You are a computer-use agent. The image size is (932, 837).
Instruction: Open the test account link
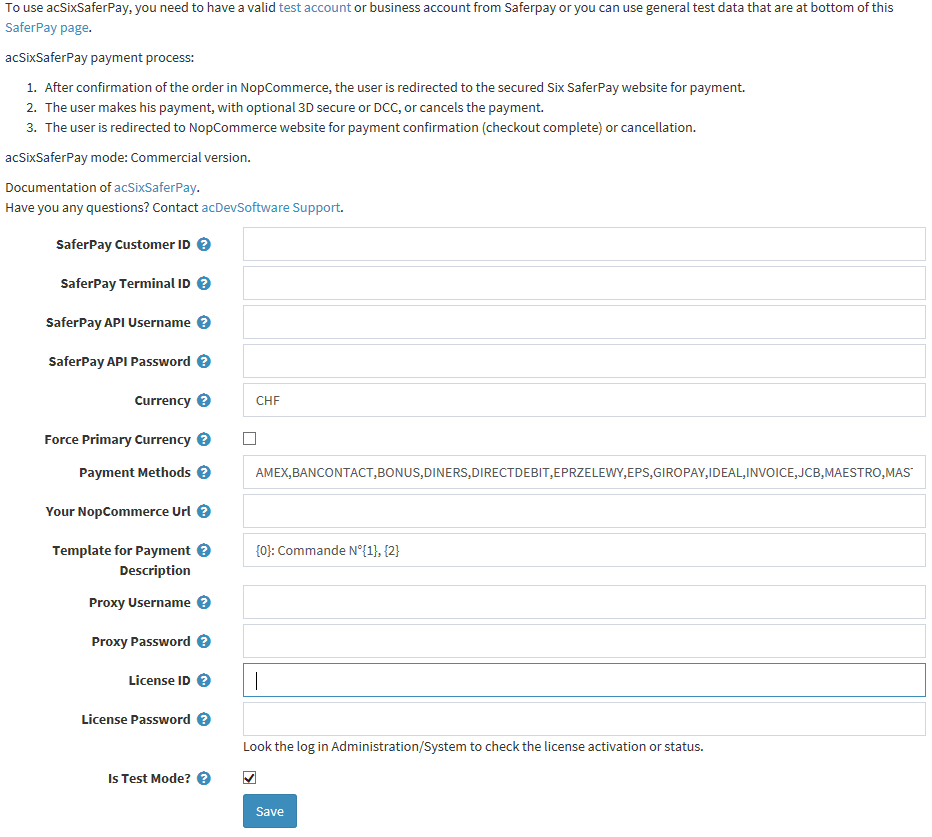pyautogui.click(x=314, y=8)
